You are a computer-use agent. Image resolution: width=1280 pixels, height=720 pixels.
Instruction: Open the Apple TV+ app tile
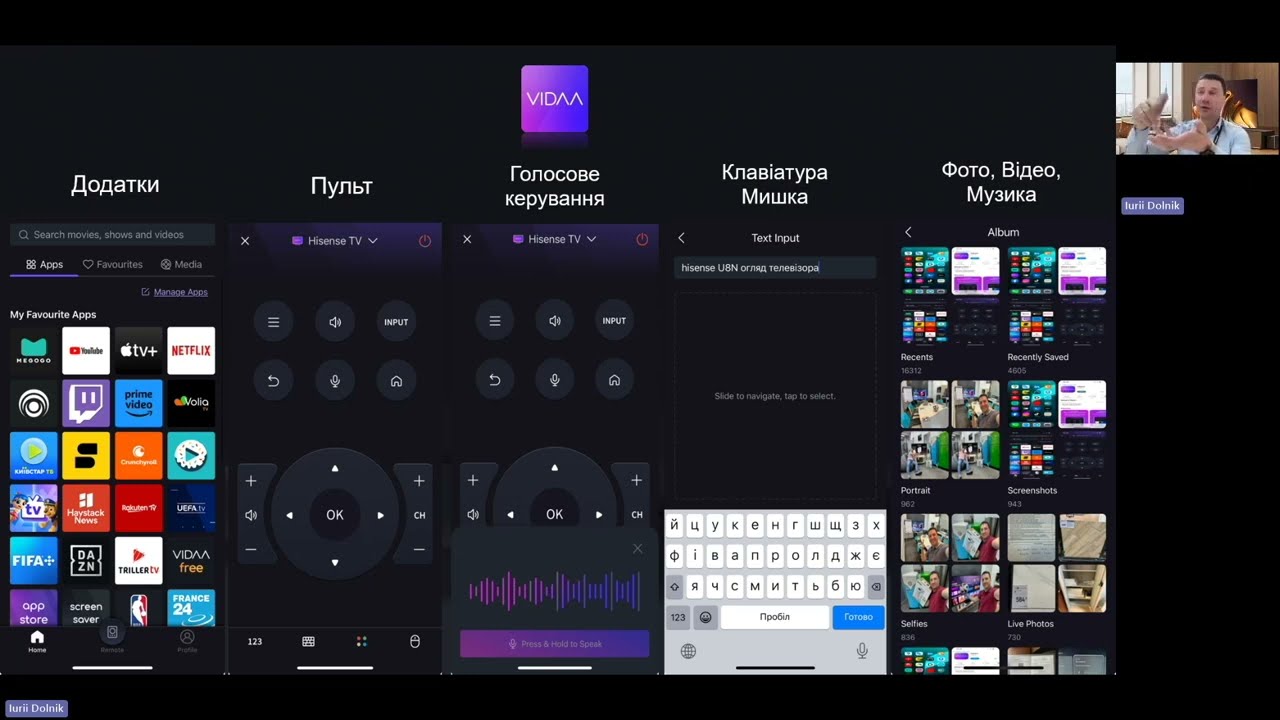pos(139,350)
